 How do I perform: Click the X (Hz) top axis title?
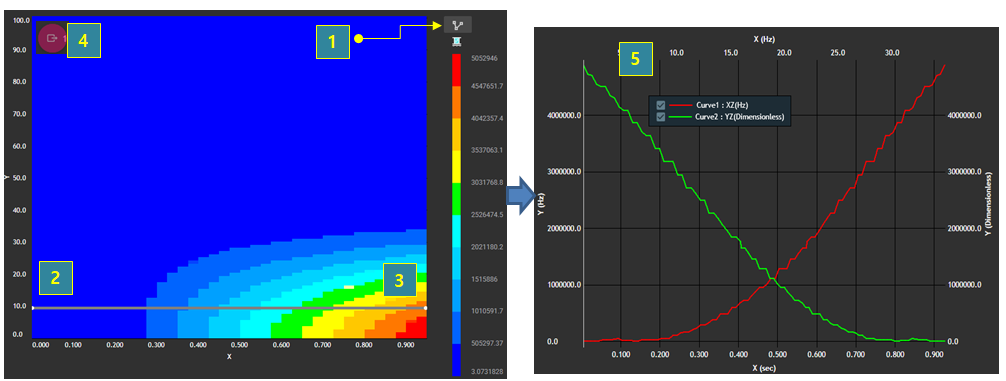765,39
